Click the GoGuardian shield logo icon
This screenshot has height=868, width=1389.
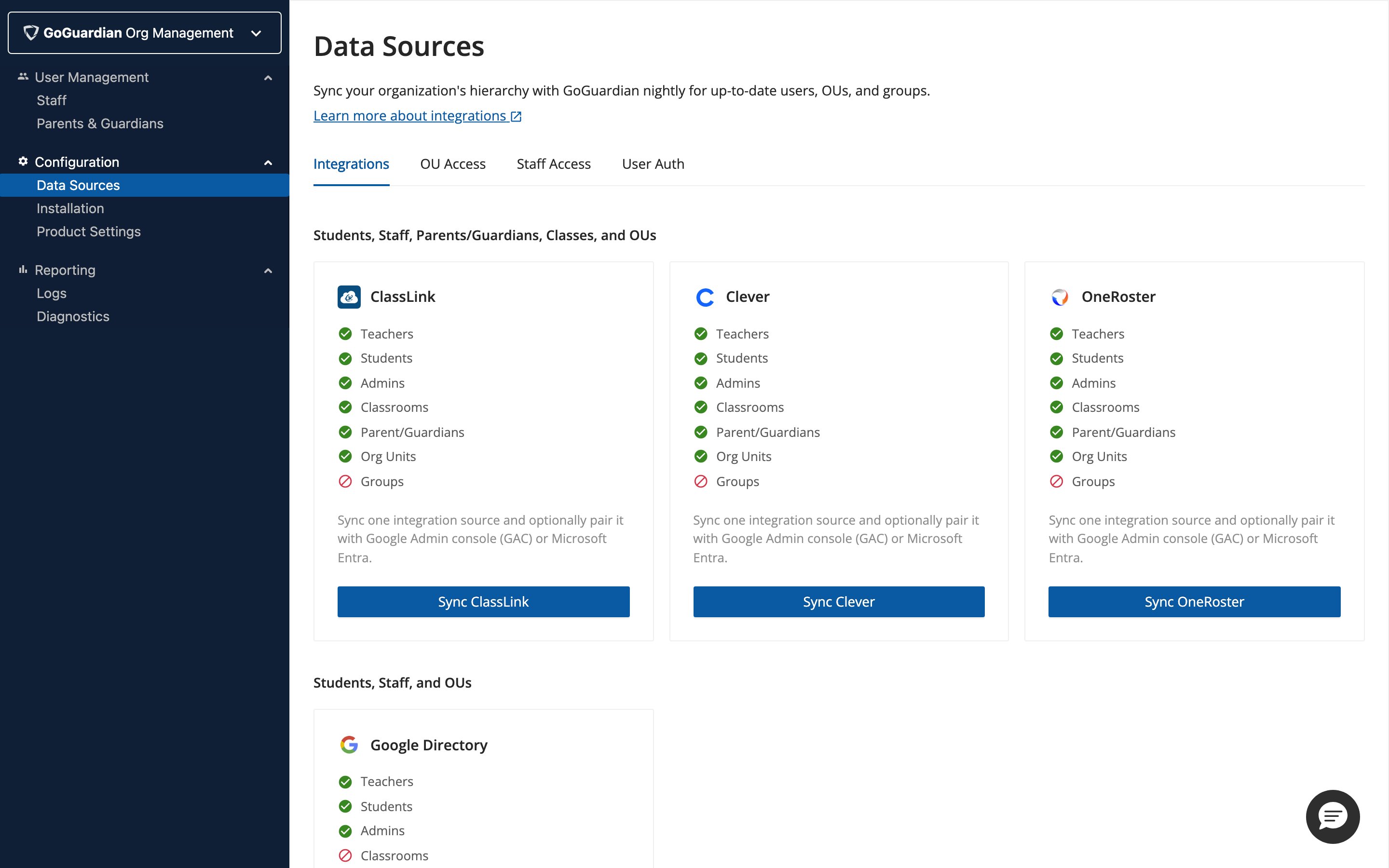click(31, 33)
